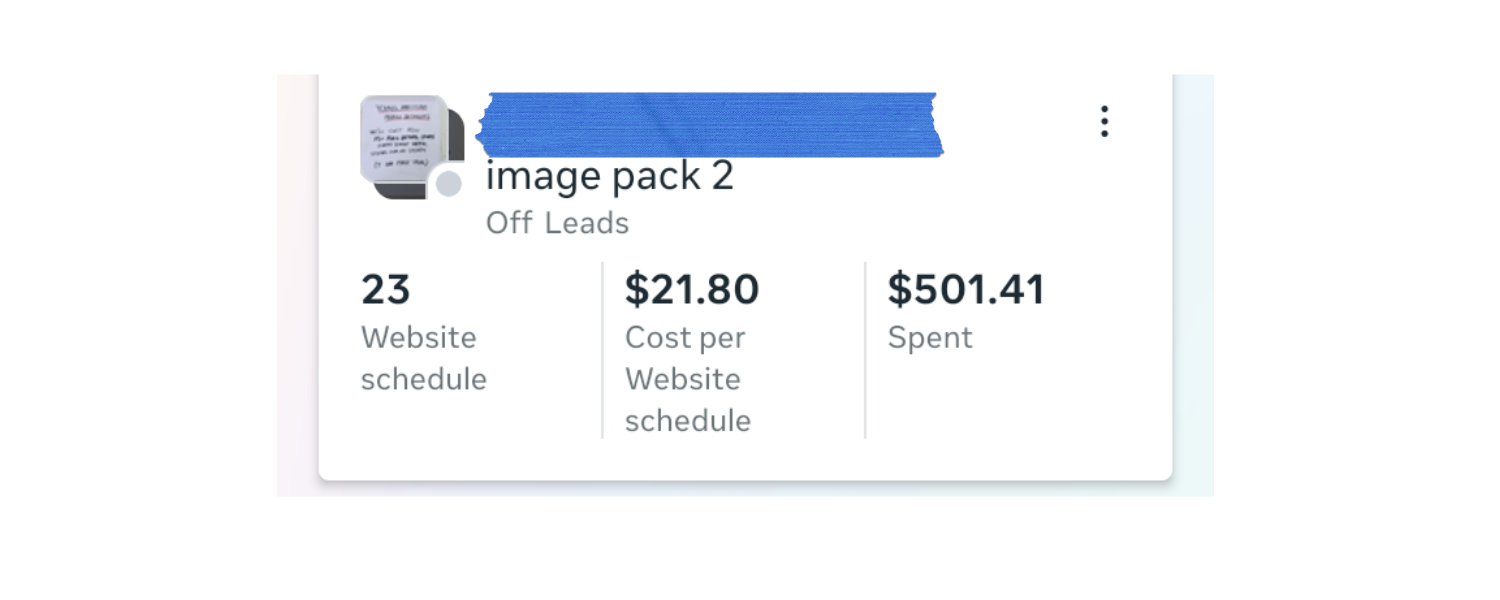This screenshot has height=600, width=1500.
Task: Click the divider between first two metrics
Action: tap(602, 350)
